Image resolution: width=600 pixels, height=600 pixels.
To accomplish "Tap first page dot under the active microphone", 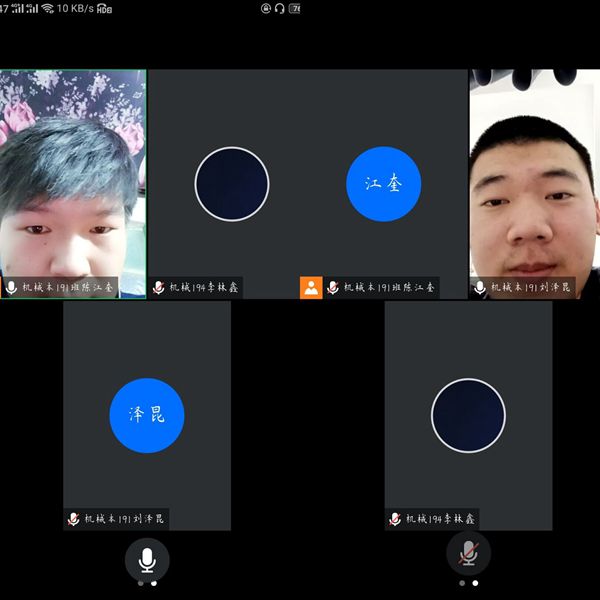I will (x=140, y=583).
